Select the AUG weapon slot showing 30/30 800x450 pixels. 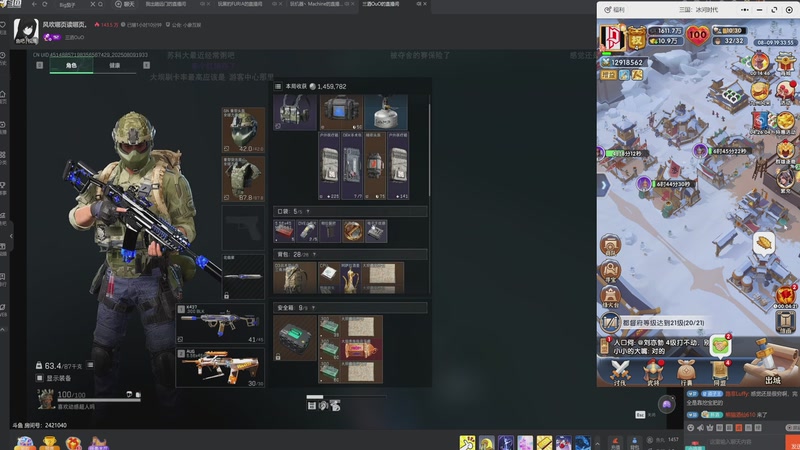pyautogui.click(x=220, y=367)
